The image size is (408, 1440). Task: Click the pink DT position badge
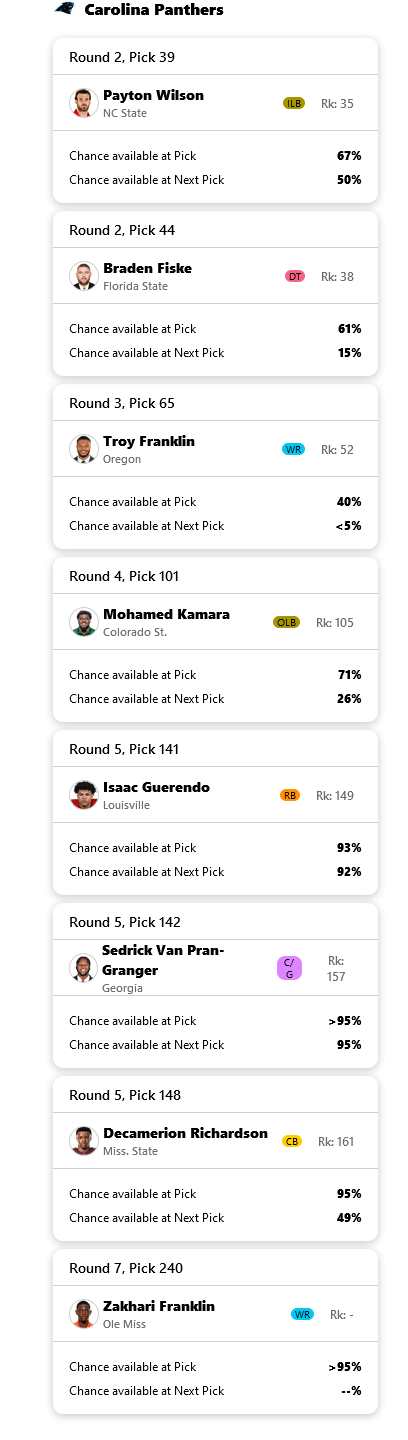point(295,277)
